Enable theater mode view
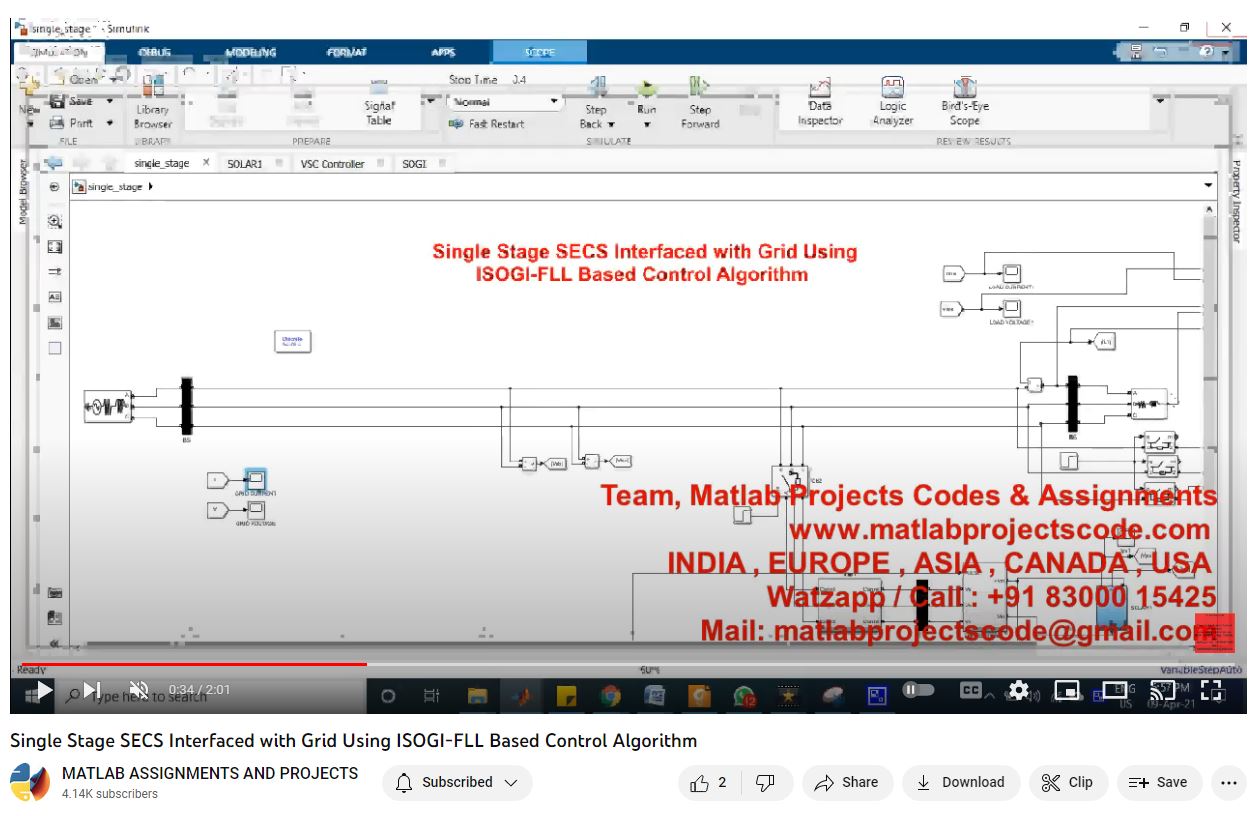This screenshot has height=816, width=1256. click(x=1115, y=690)
